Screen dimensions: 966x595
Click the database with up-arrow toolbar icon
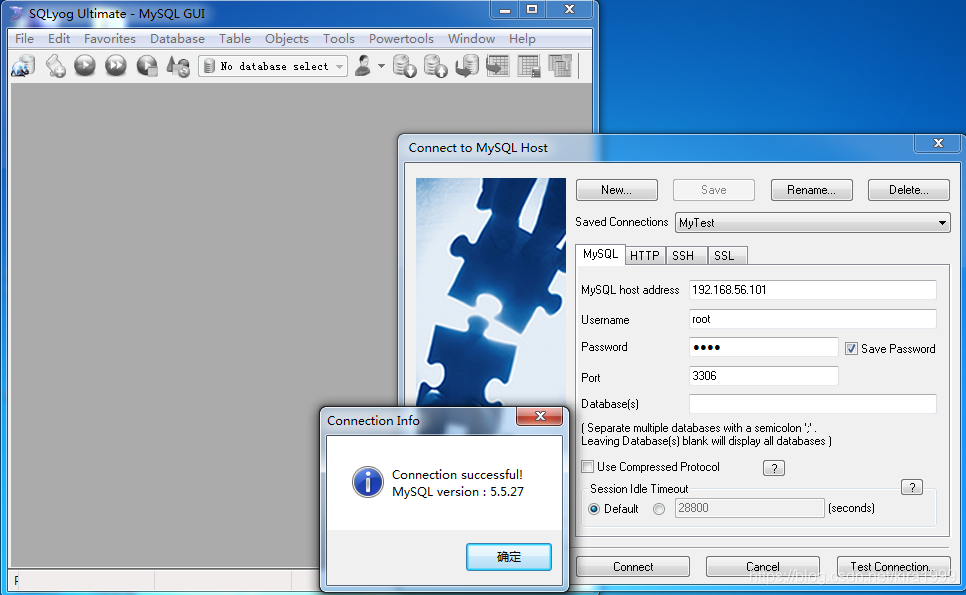click(x=436, y=66)
